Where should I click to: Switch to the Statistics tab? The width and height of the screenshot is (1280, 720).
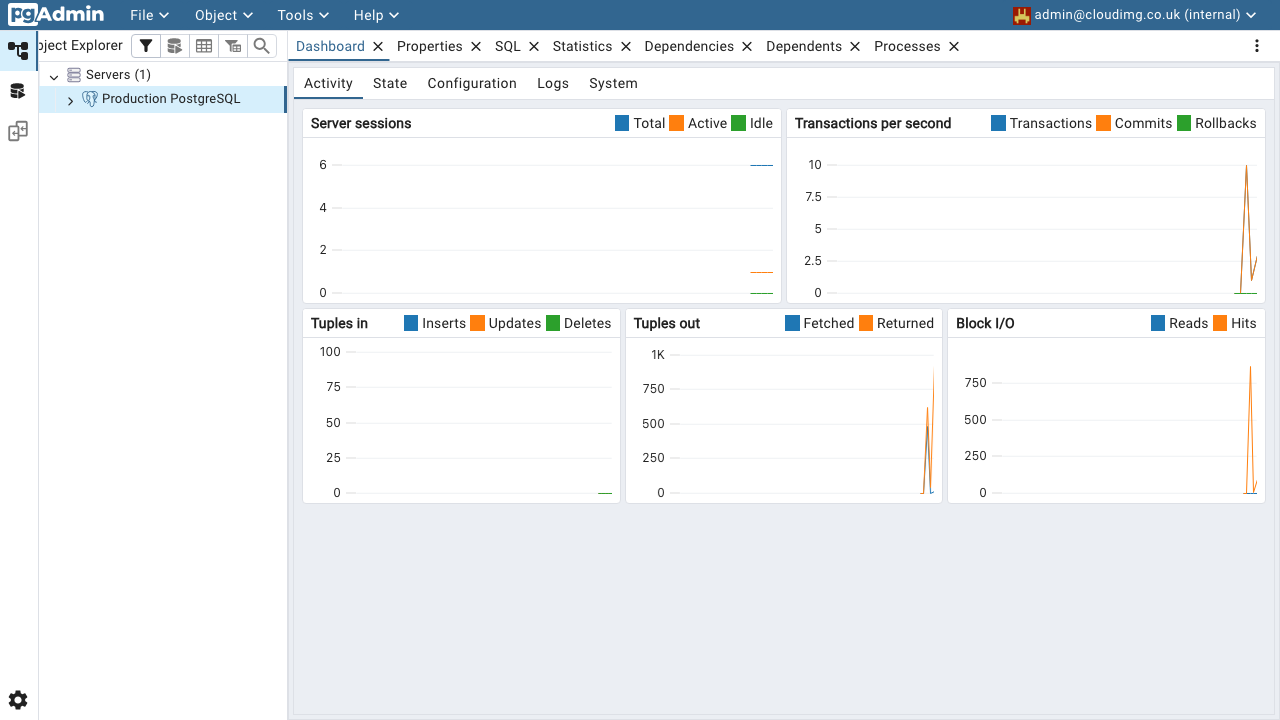(582, 46)
